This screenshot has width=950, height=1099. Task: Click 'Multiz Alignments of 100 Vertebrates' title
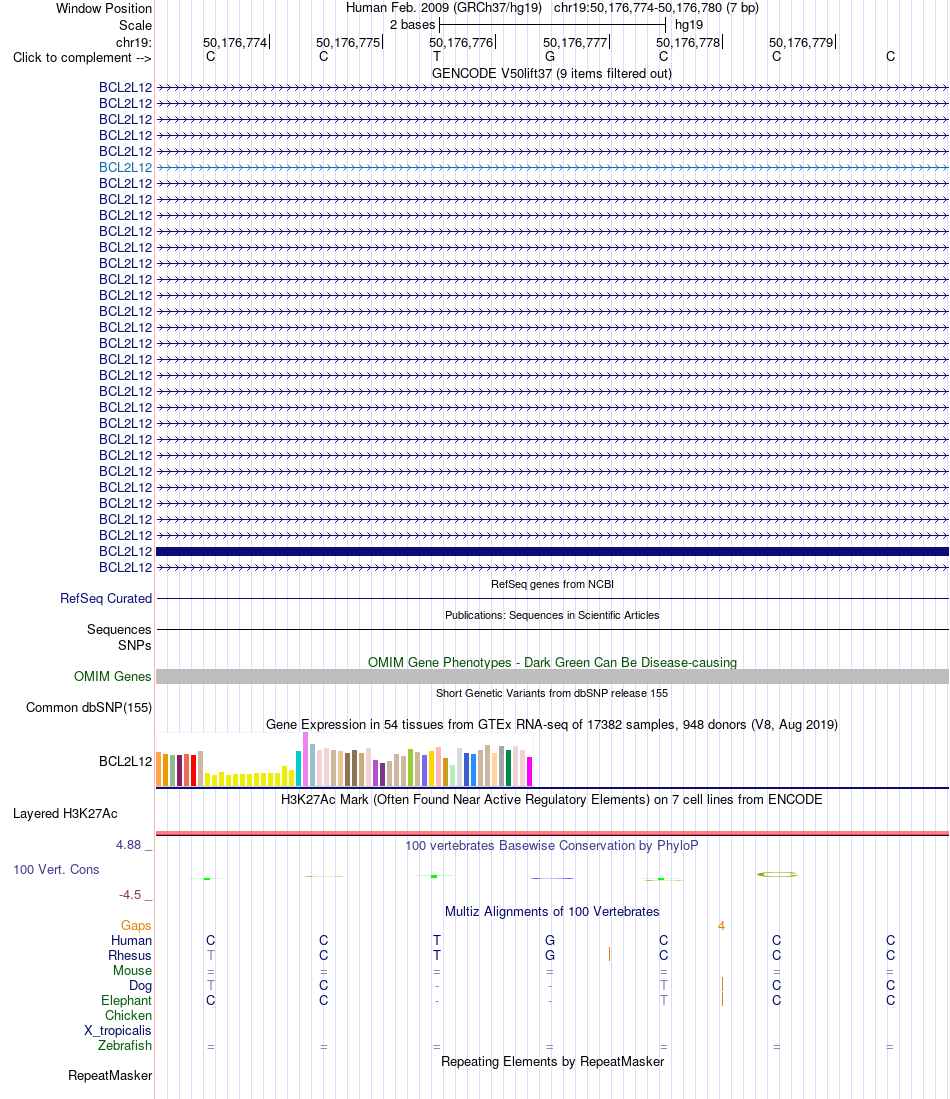552,912
